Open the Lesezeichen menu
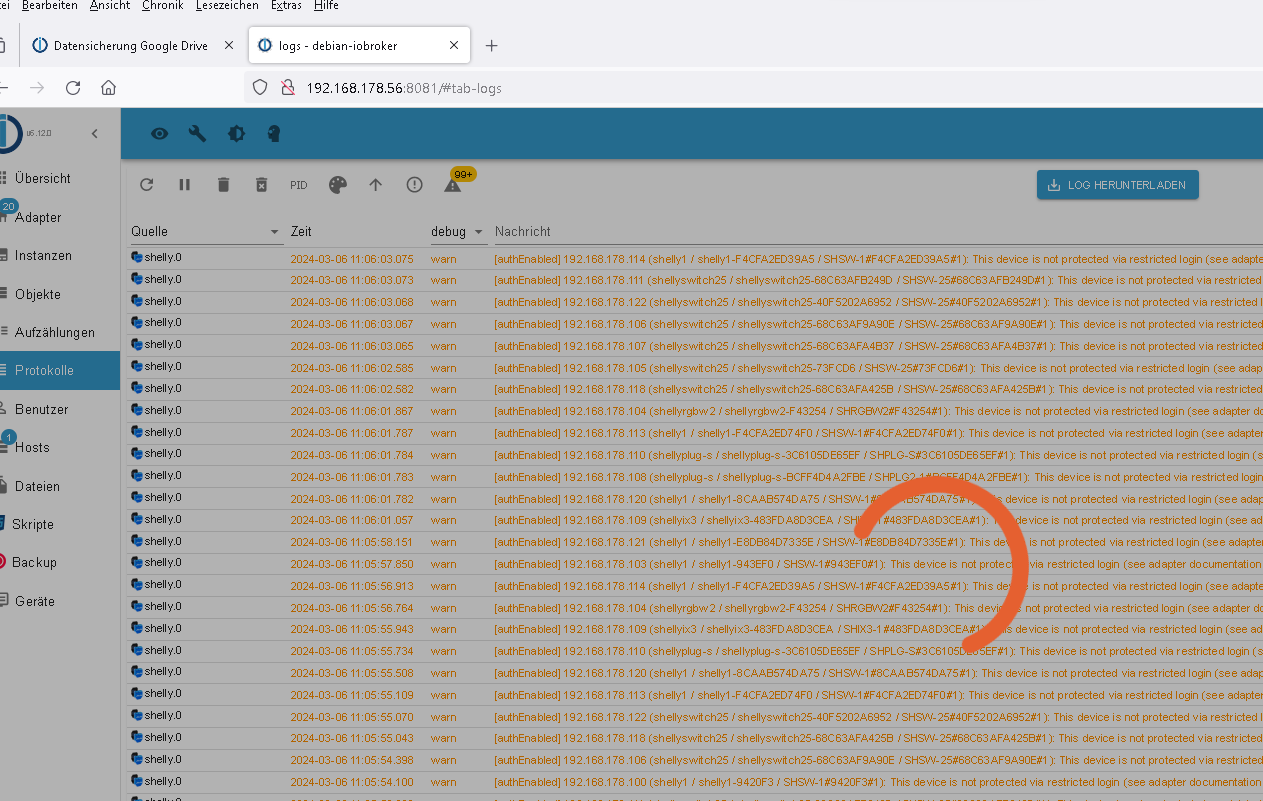This screenshot has width=1263, height=801. [x=228, y=6]
